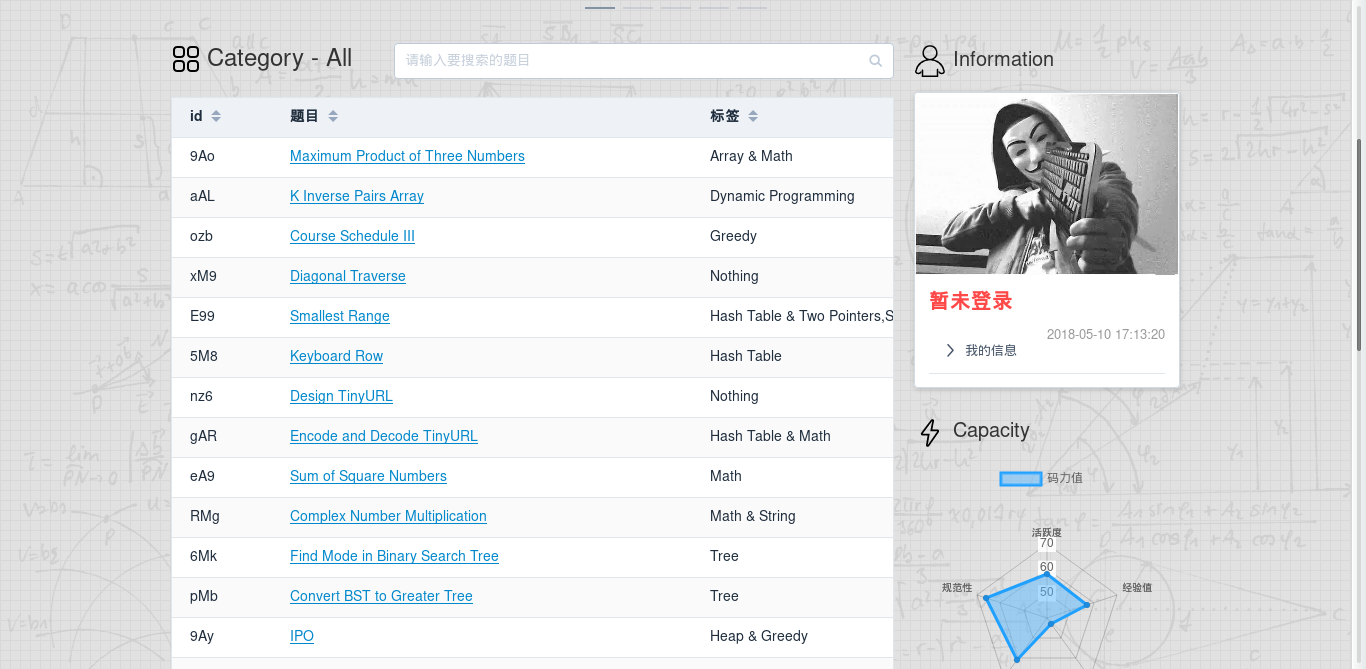The image size is (1366, 669).
Task: Click the Category grid icon
Action: [x=186, y=59]
